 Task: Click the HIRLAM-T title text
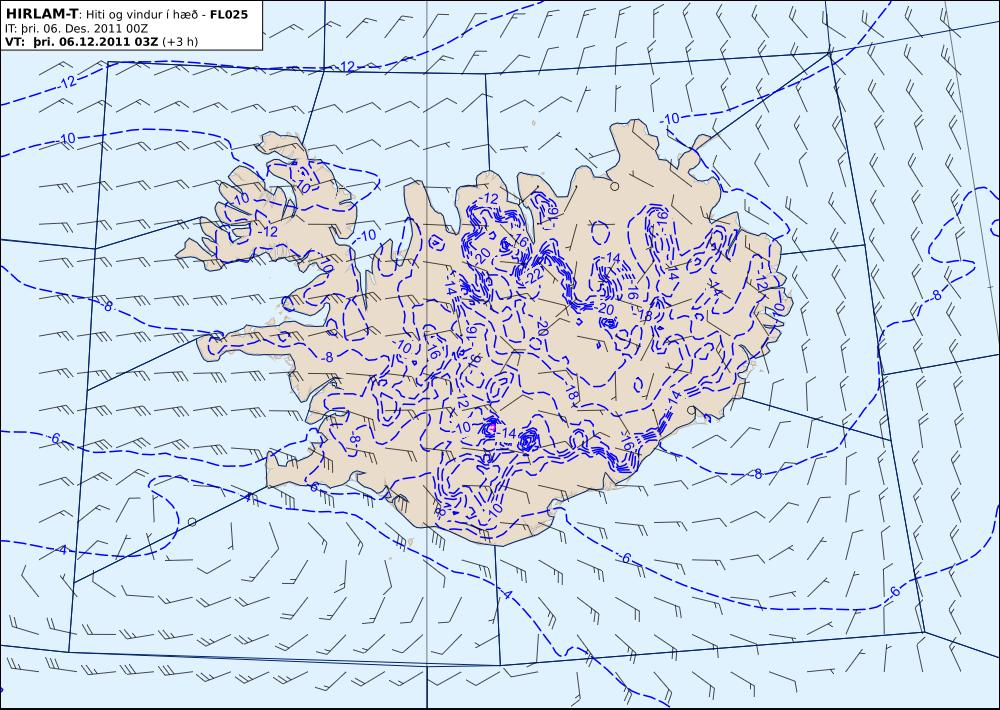click(40, 14)
